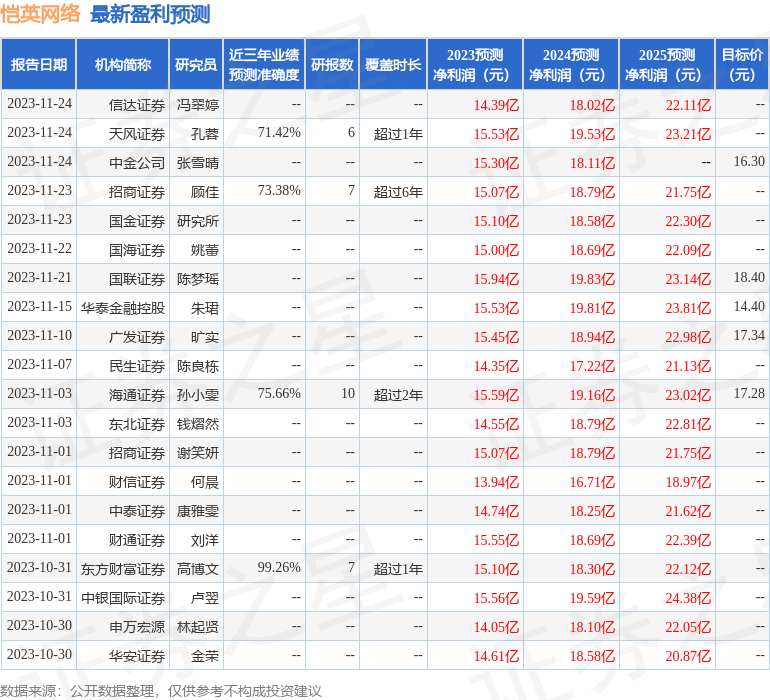Click date 2023-11-22
Viewport: 770px width, 700px height.
[39, 249]
